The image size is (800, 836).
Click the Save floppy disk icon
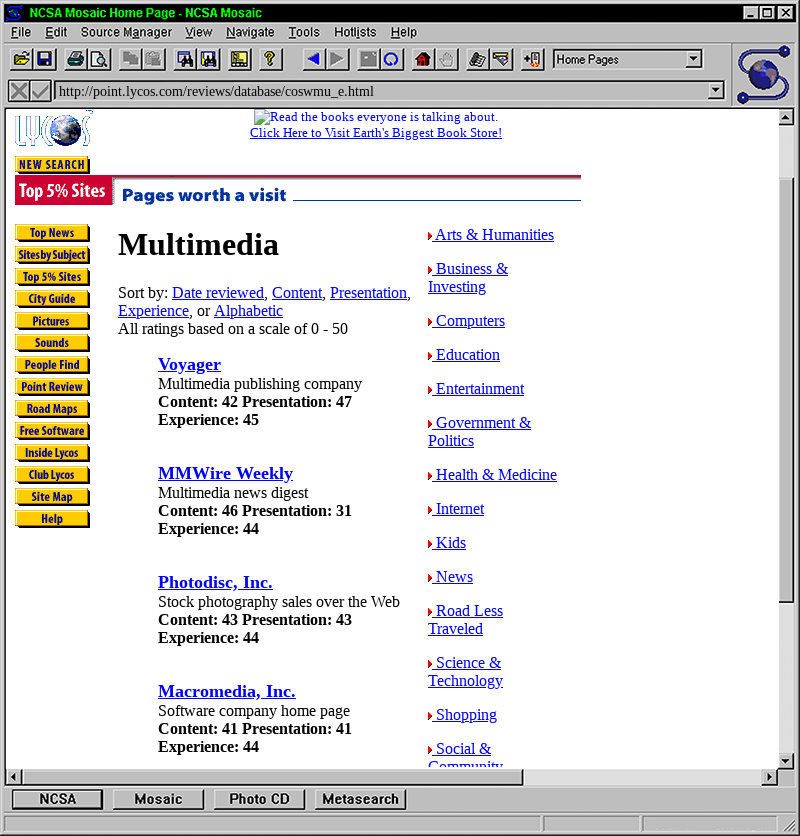point(44,60)
